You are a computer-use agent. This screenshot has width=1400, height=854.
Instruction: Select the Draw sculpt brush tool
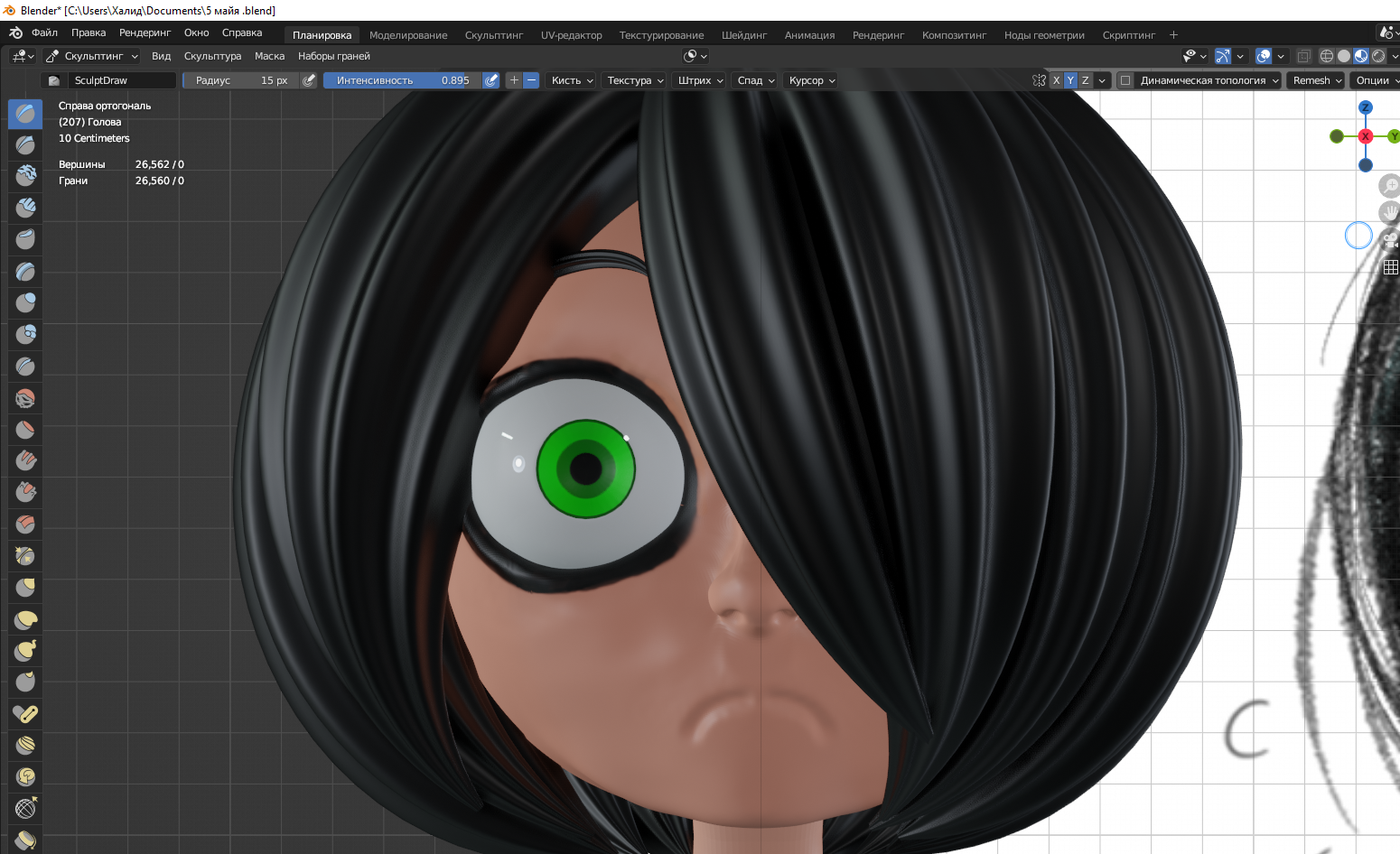click(25, 114)
